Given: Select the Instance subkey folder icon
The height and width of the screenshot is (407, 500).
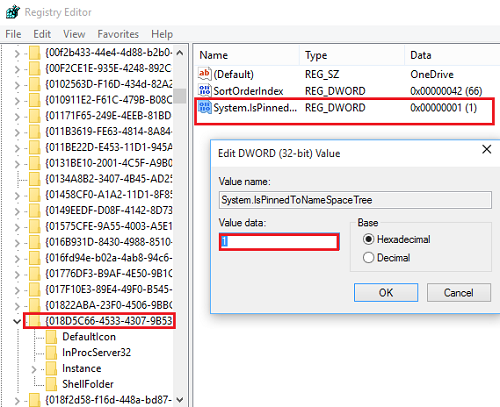Looking at the screenshot, I should [x=51, y=368].
